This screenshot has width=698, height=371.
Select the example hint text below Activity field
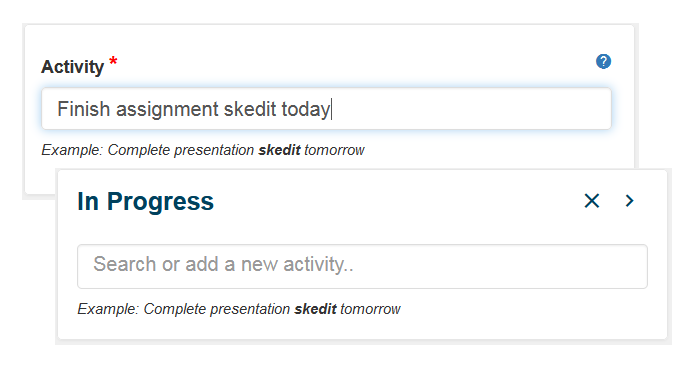click(x=203, y=150)
